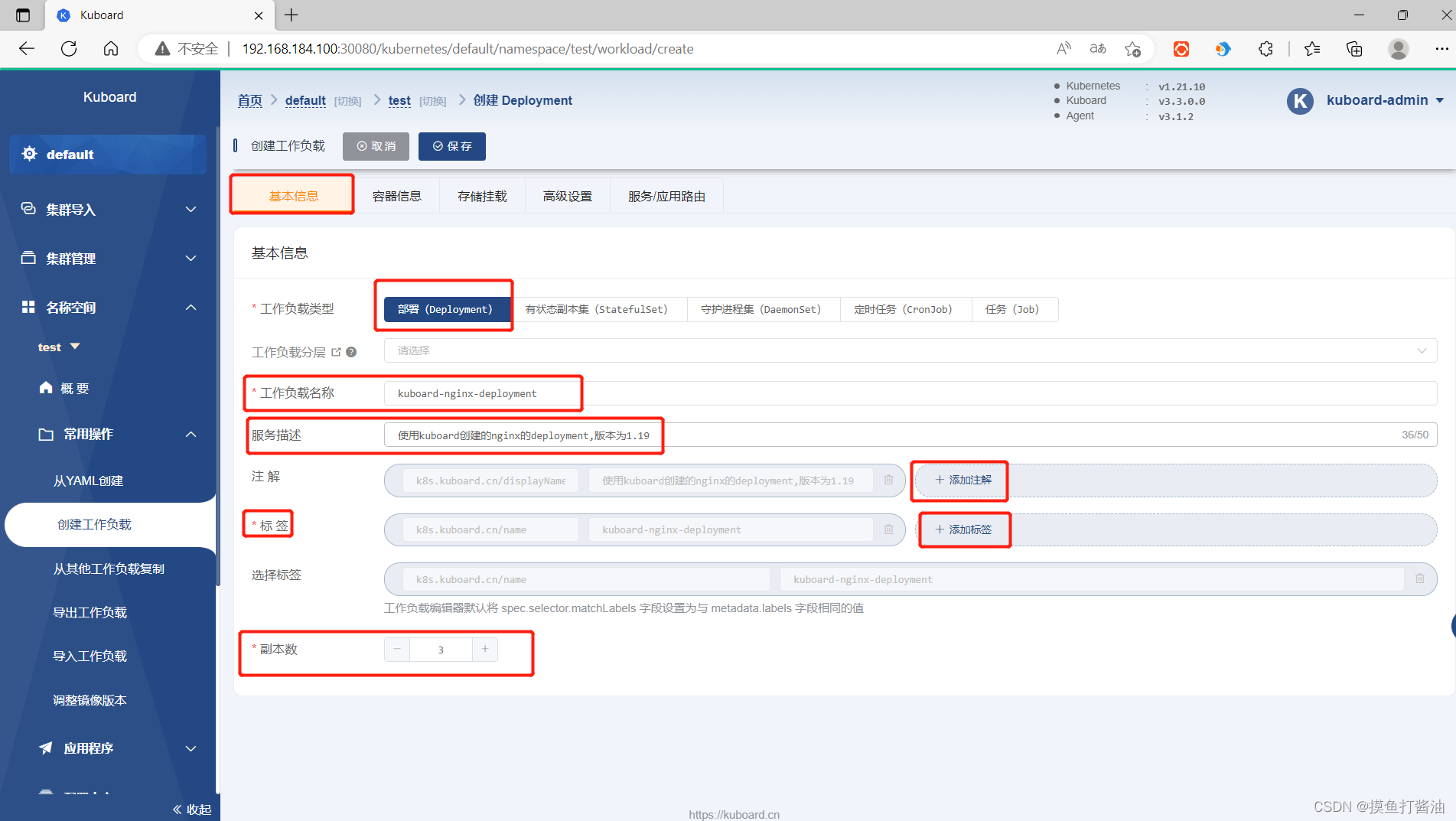Open 导出工作负载 in sidebar

click(90, 613)
